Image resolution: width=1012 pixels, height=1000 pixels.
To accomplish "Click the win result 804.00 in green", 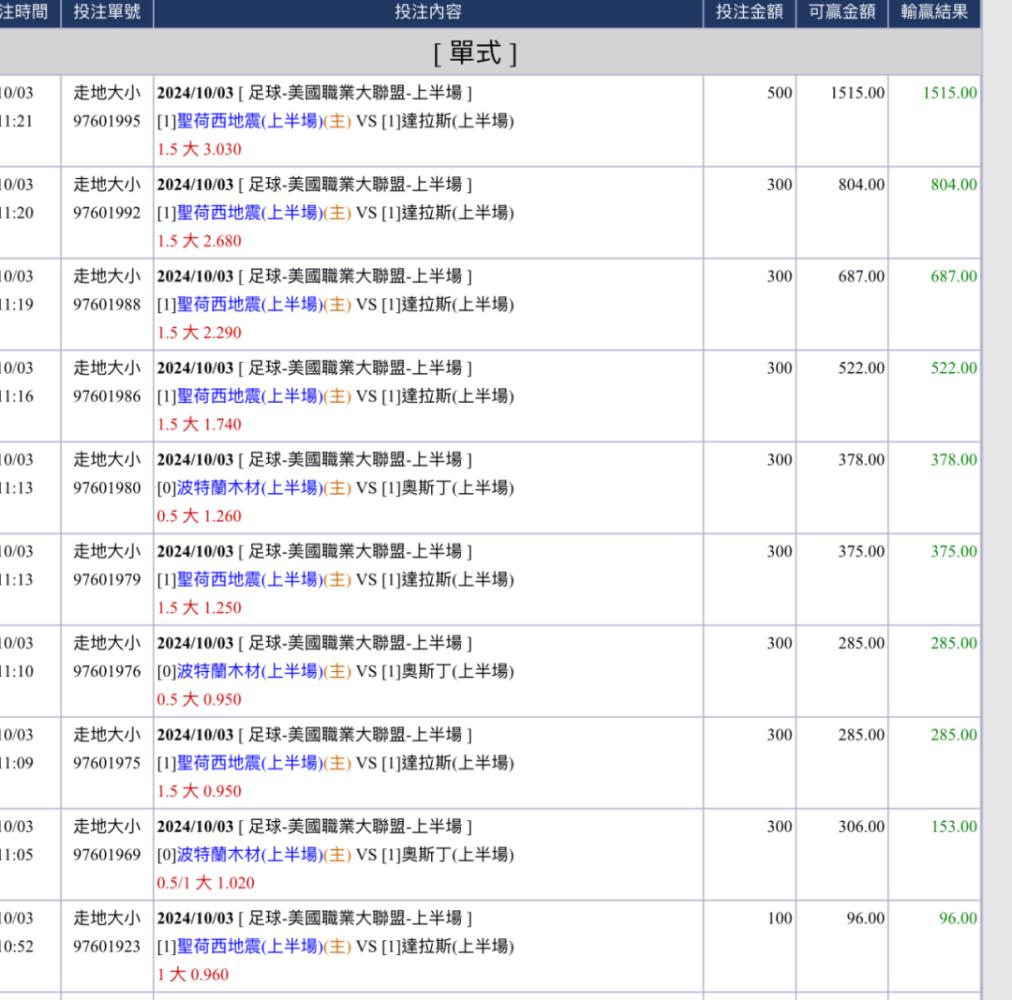I will click(953, 184).
